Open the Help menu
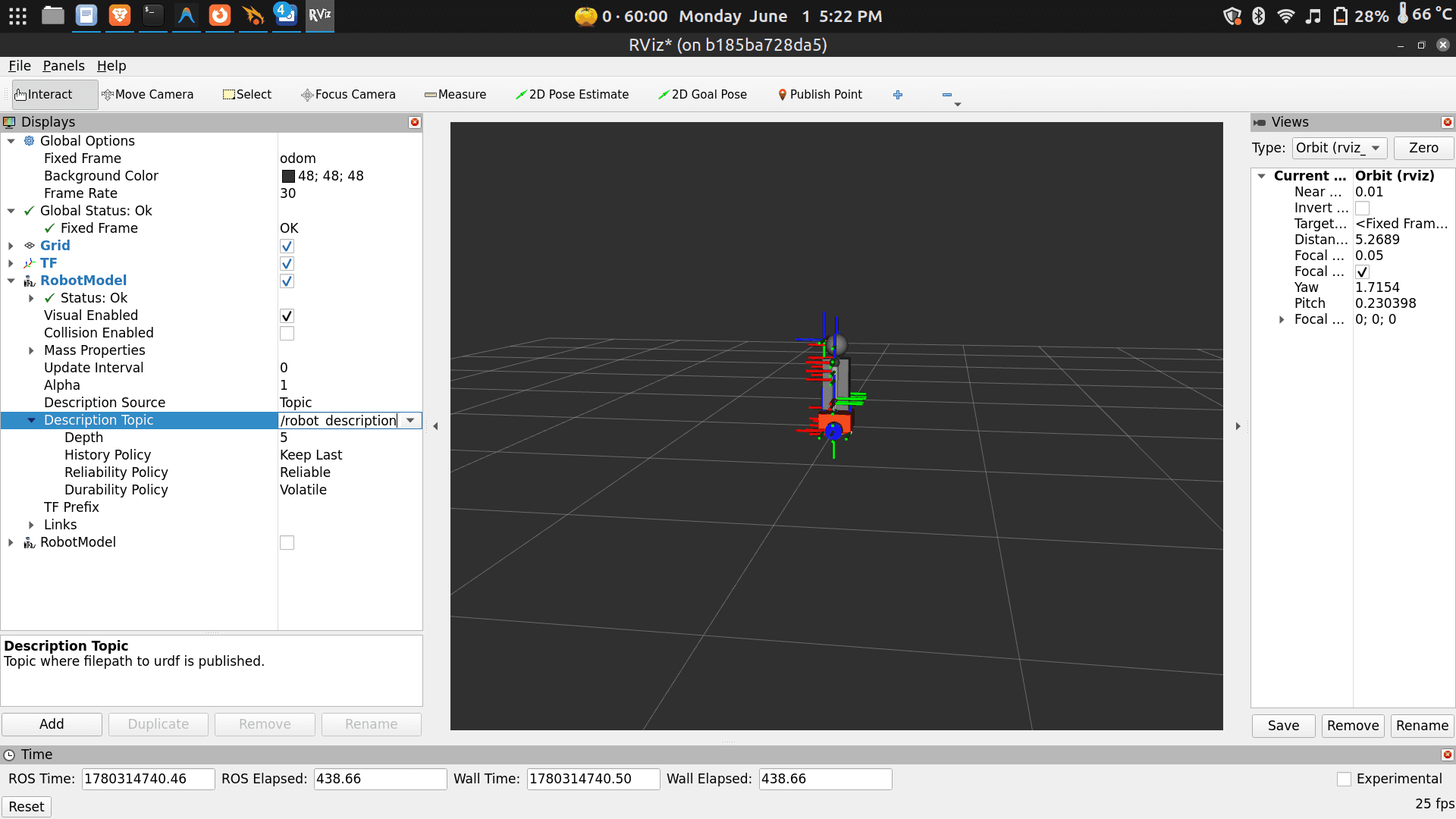This screenshot has height=819, width=1456. 111,66
